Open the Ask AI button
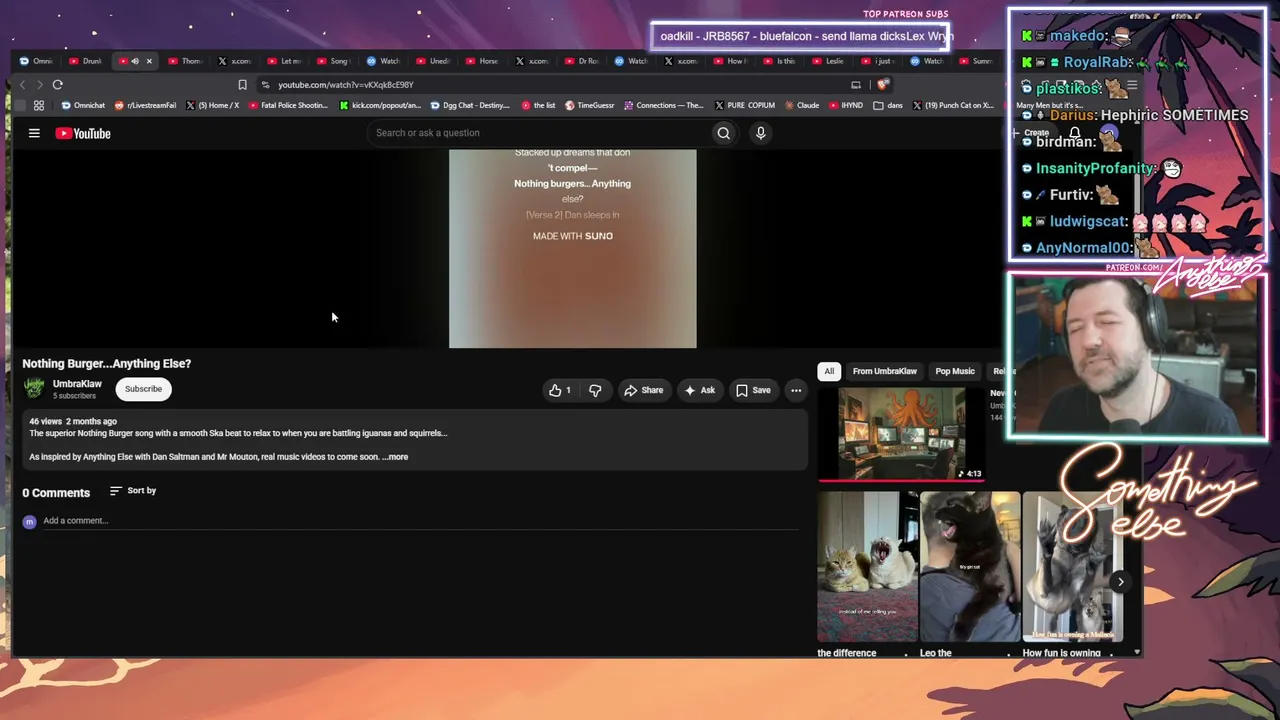 [700, 390]
